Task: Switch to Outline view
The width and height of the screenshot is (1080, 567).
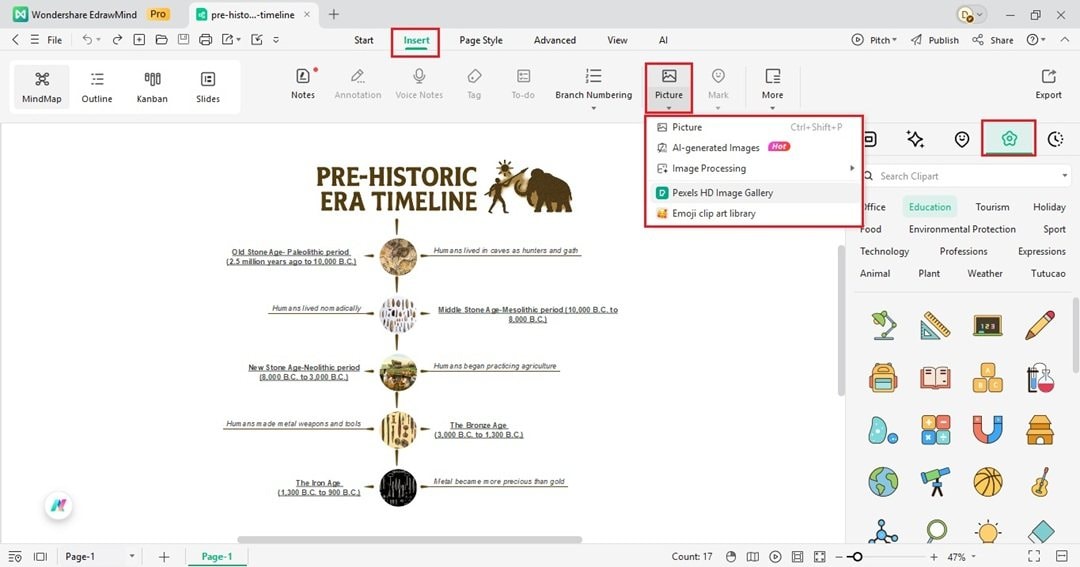Action: point(97,87)
